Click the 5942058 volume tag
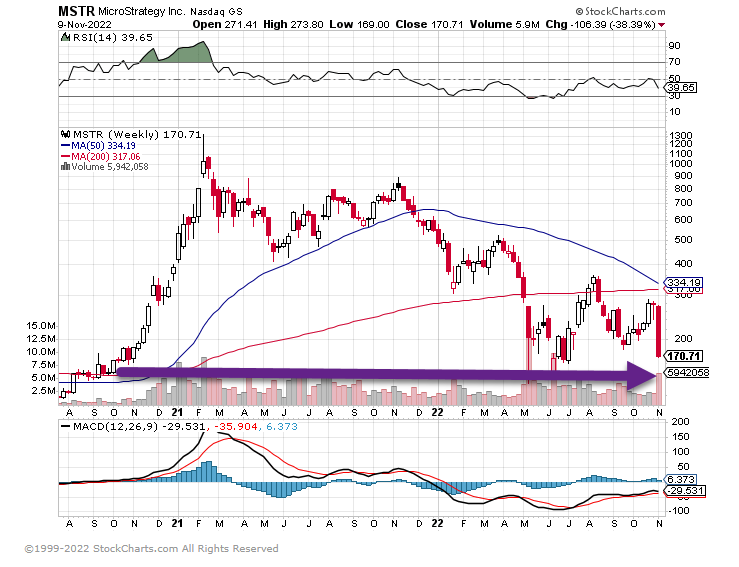 tap(687, 373)
